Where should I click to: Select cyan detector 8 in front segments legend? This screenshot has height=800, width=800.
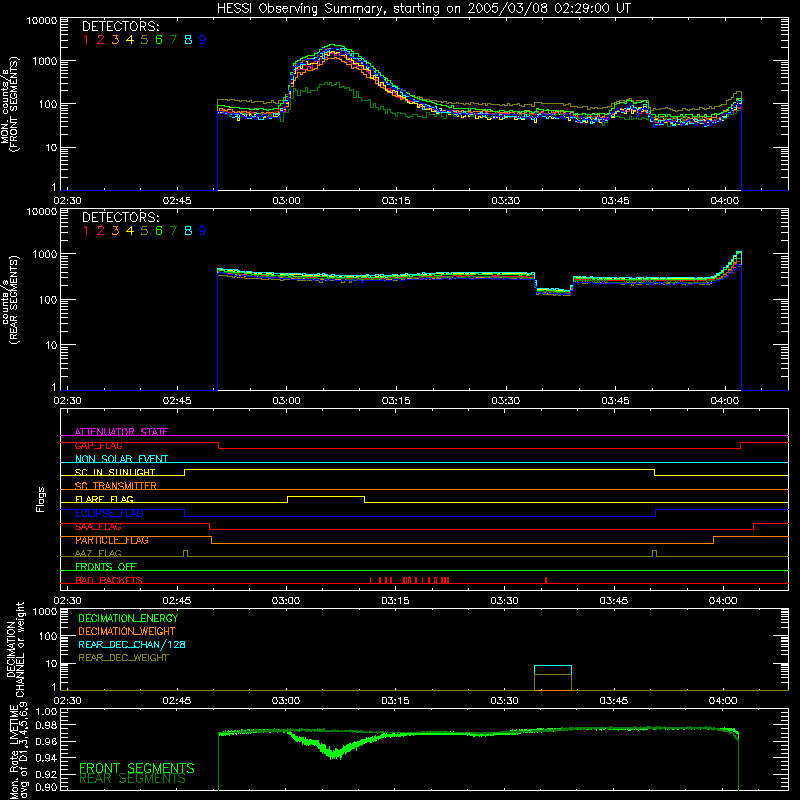click(188, 40)
